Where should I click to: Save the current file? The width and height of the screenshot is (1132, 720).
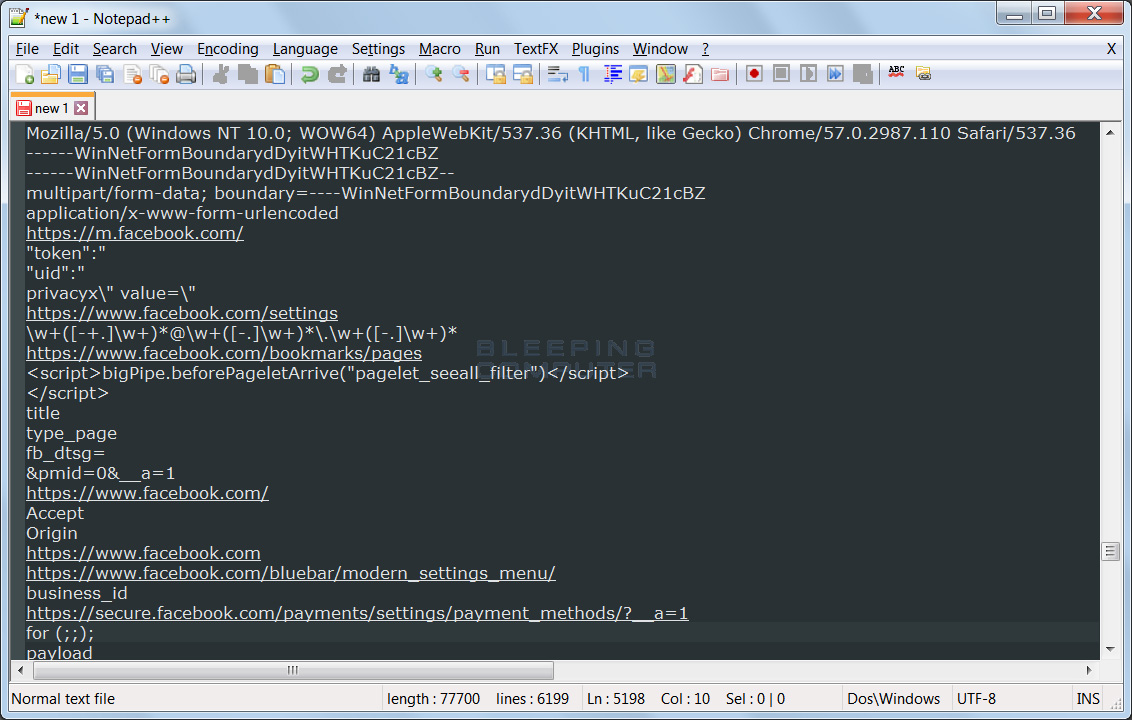(78, 74)
